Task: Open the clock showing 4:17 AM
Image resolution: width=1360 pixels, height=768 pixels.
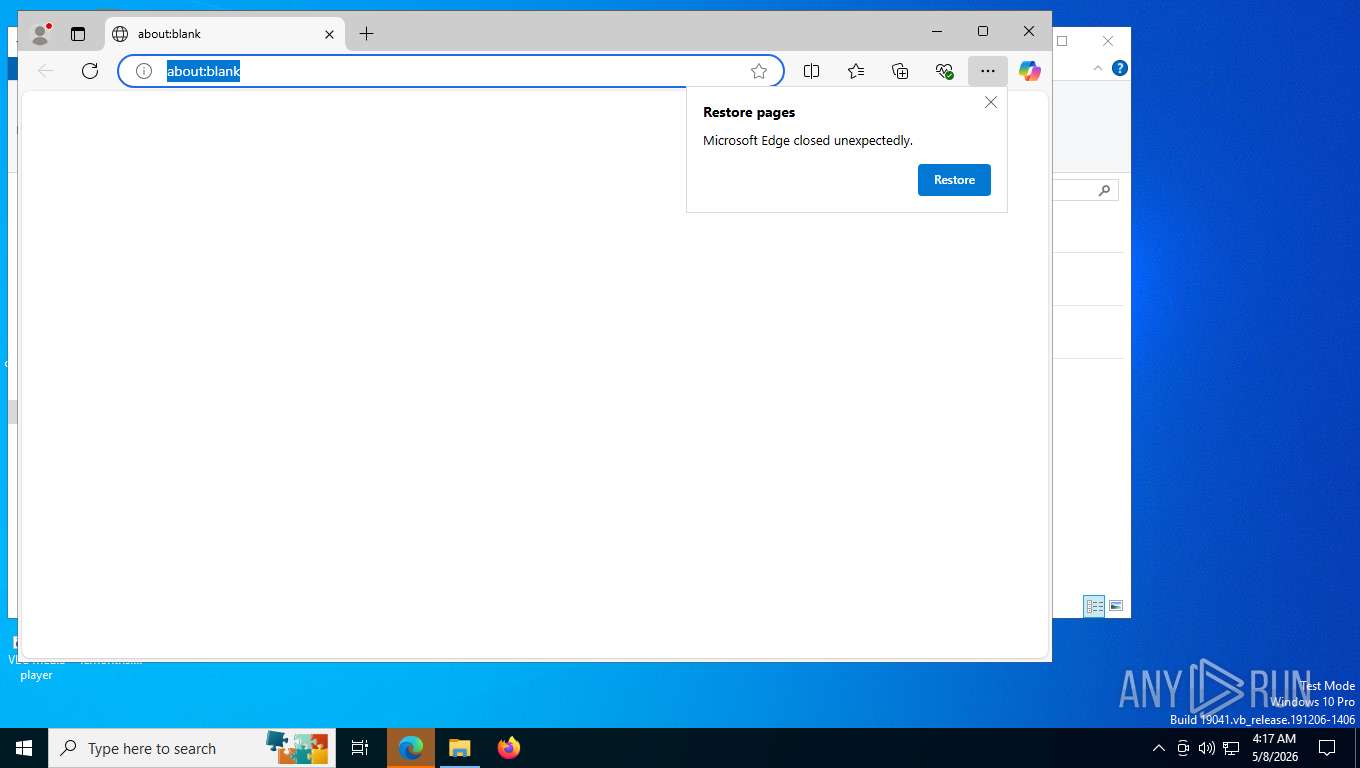Action: [x=1274, y=748]
